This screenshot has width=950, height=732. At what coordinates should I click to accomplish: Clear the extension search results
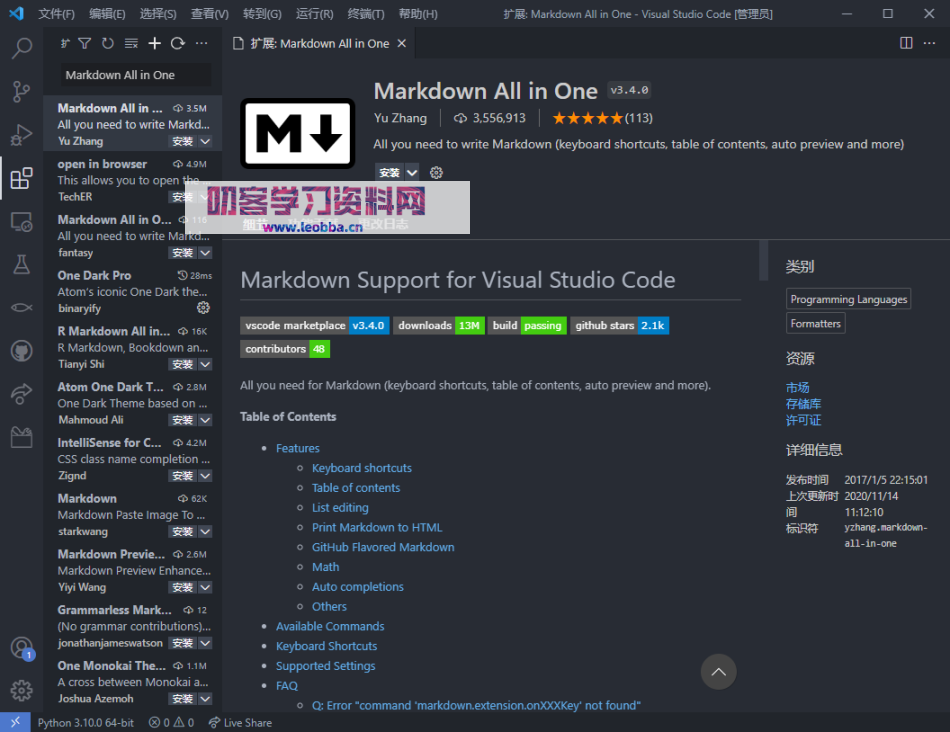pyautogui.click(x=132, y=42)
